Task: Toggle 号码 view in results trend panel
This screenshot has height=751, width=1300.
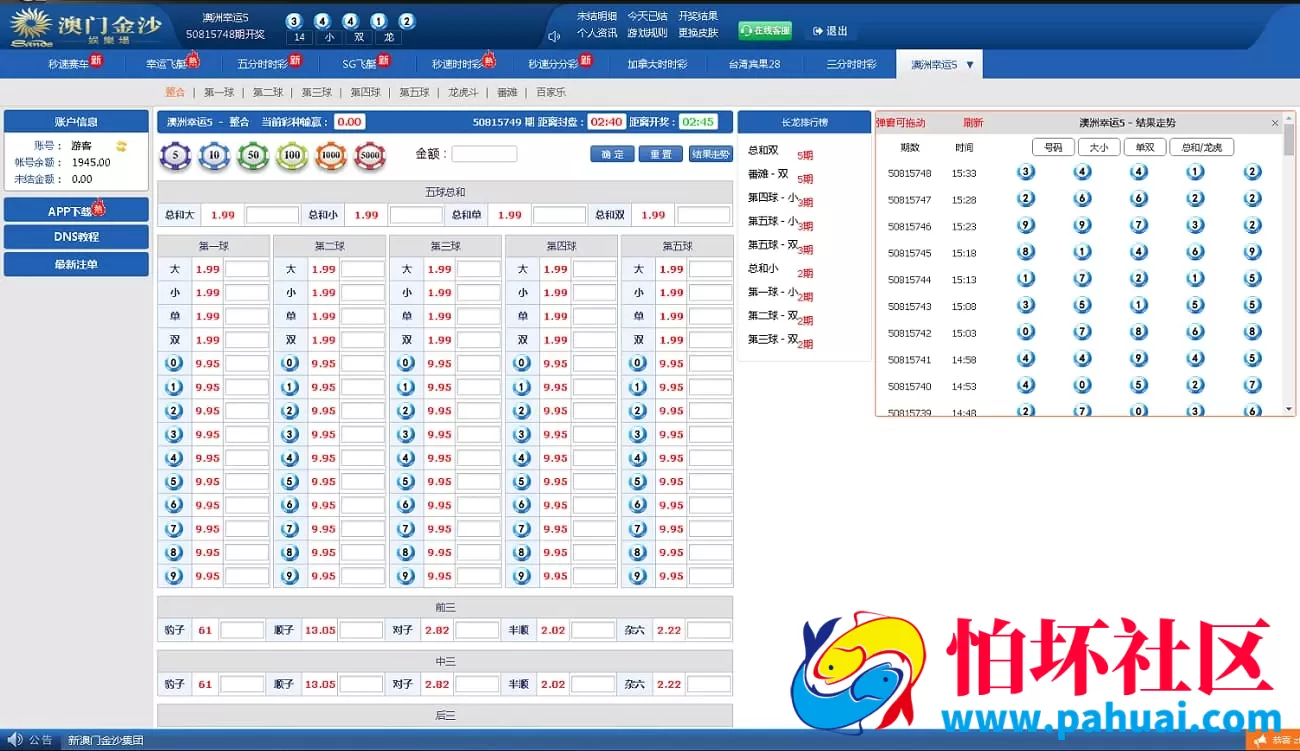Action: (1052, 146)
